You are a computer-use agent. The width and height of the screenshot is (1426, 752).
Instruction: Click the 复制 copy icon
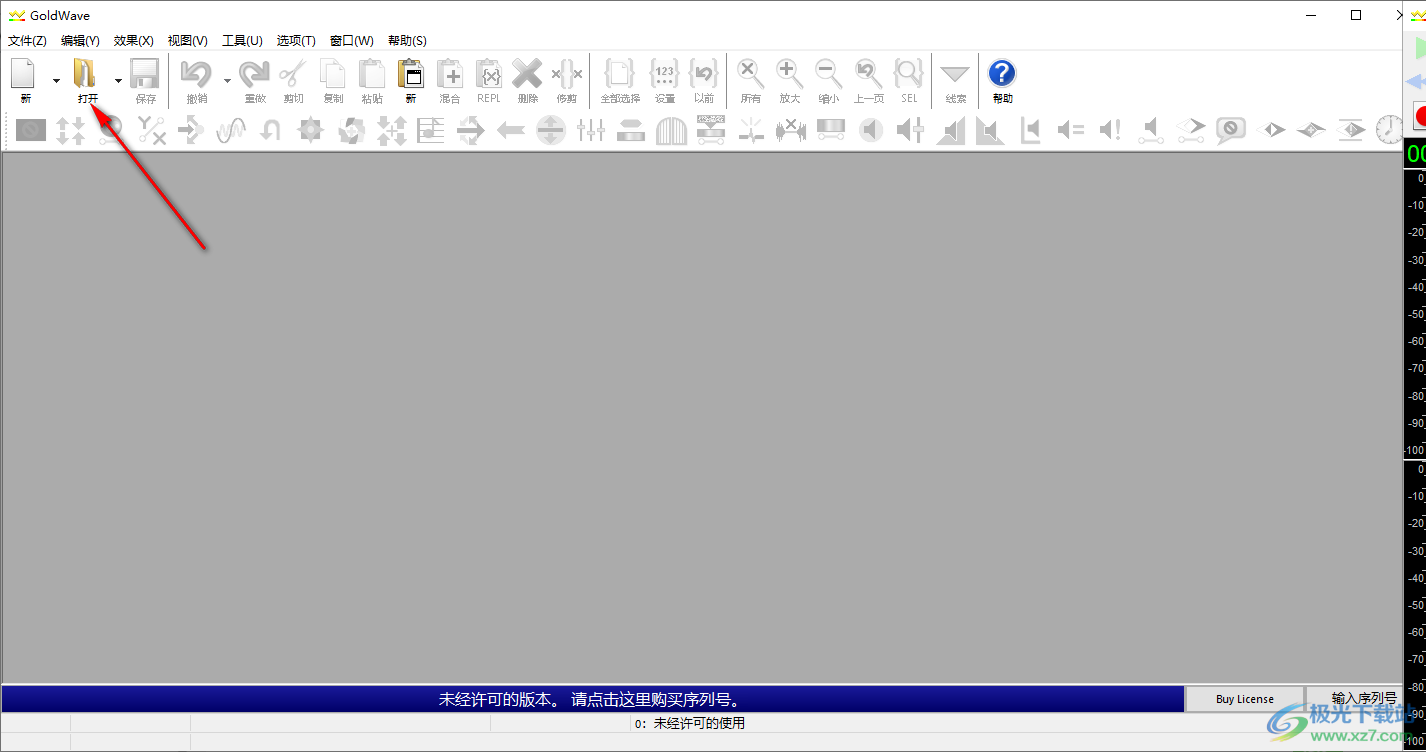pos(333,74)
